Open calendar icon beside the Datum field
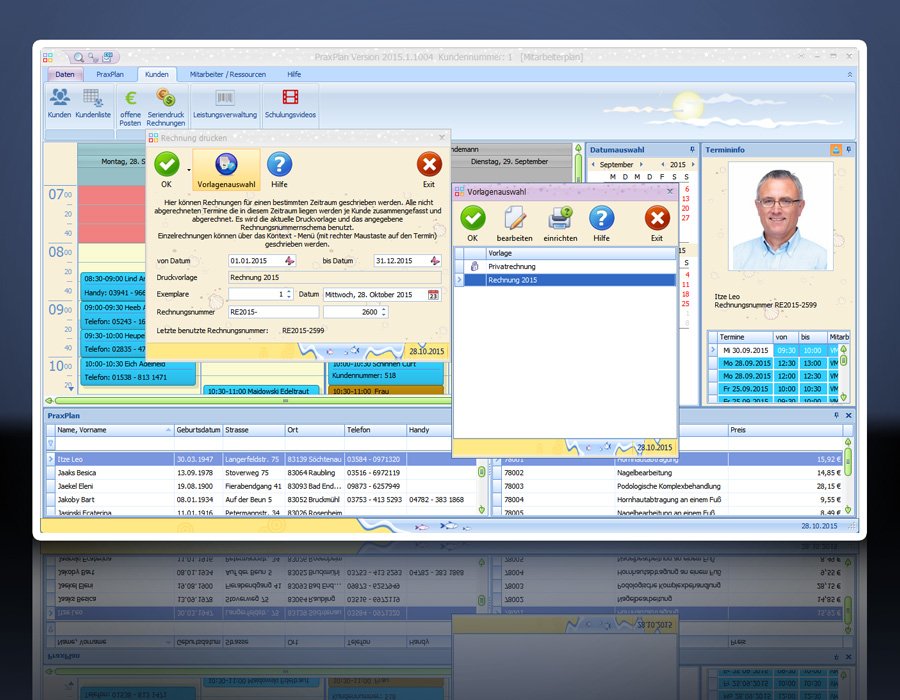900x700 pixels. coord(433,295)
